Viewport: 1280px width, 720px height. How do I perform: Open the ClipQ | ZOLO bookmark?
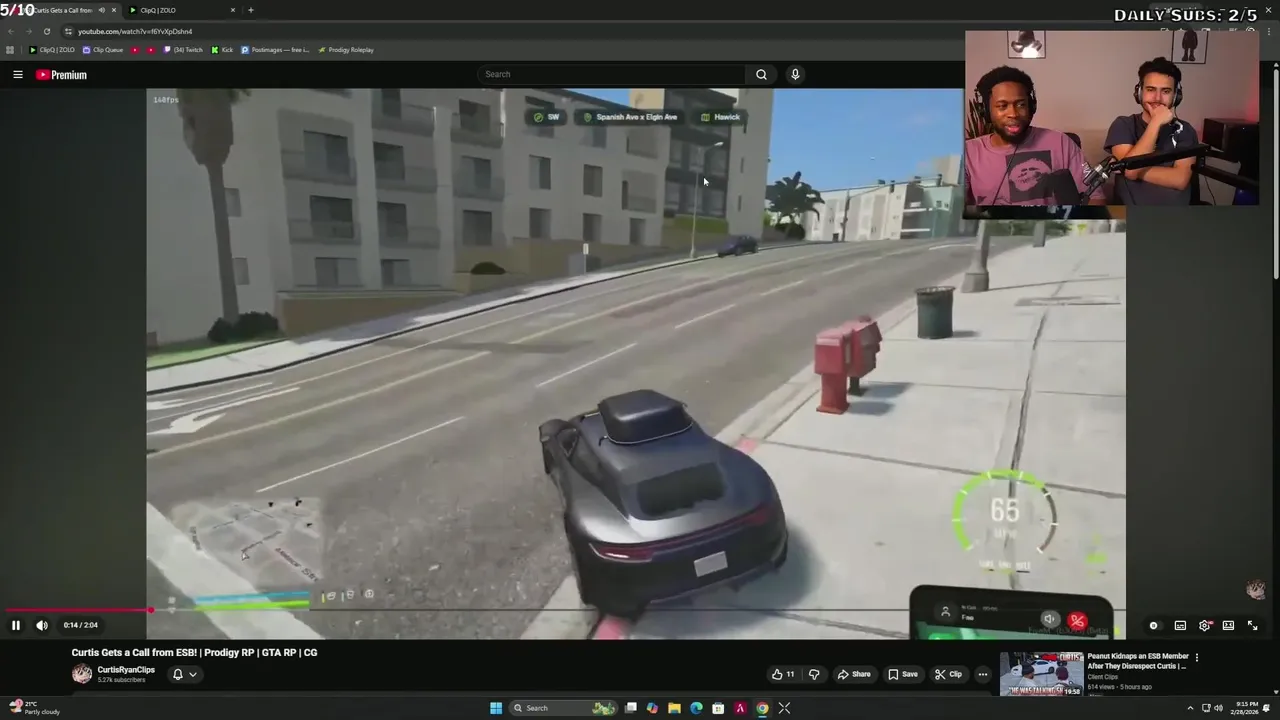point(52,50)
